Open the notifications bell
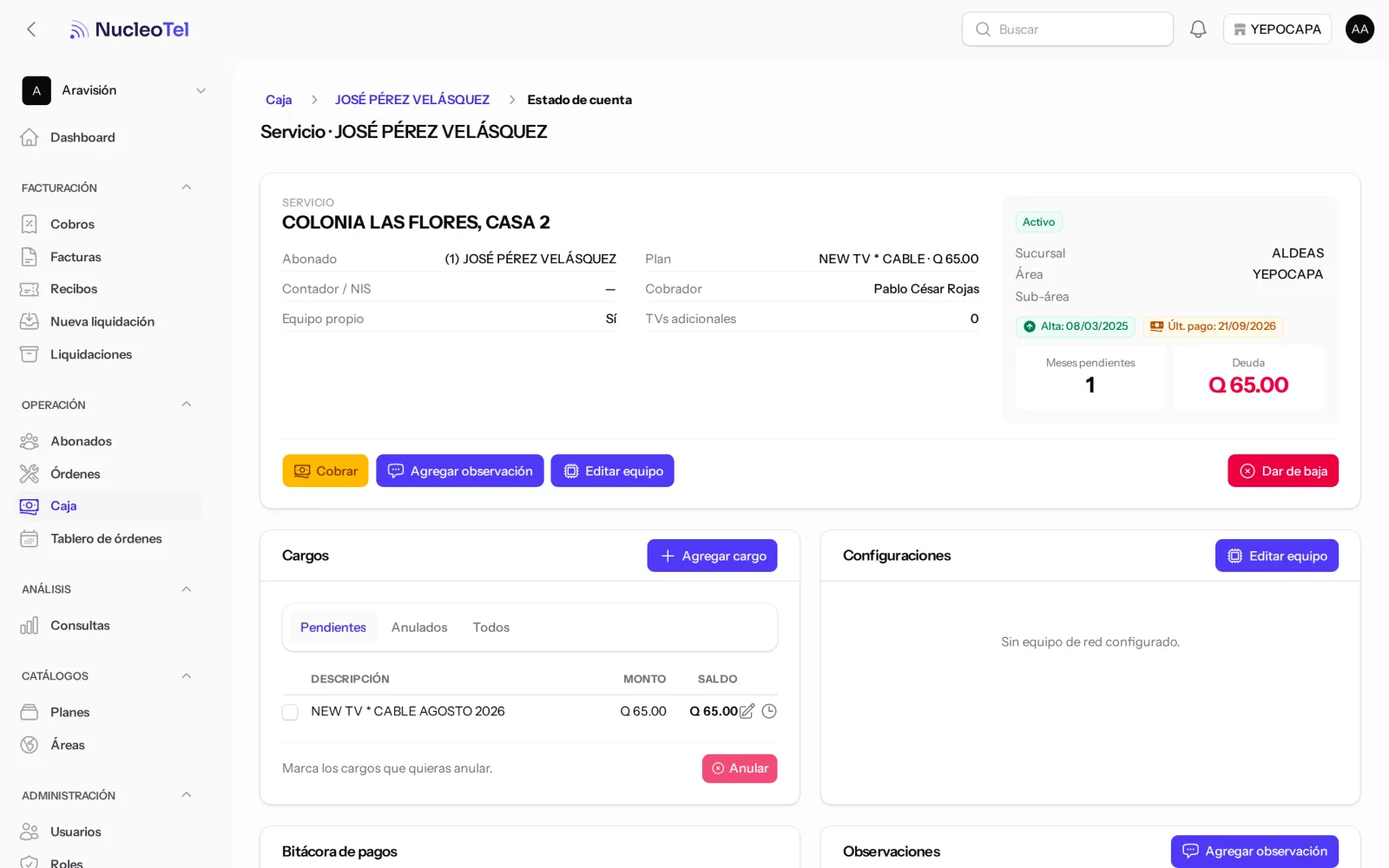 pos(1198,30)
